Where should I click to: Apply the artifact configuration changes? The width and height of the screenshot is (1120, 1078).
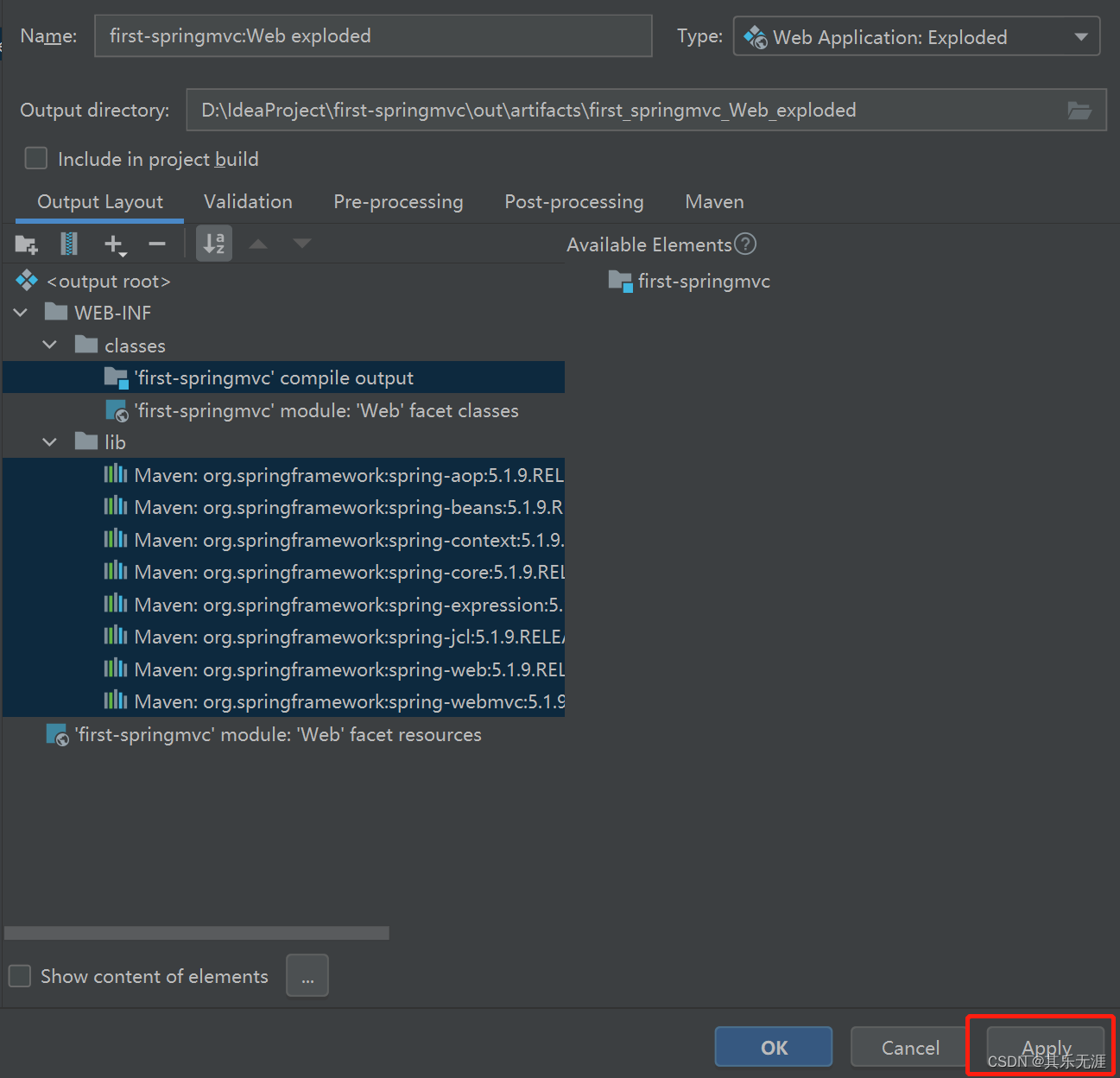point(1045,1046)
